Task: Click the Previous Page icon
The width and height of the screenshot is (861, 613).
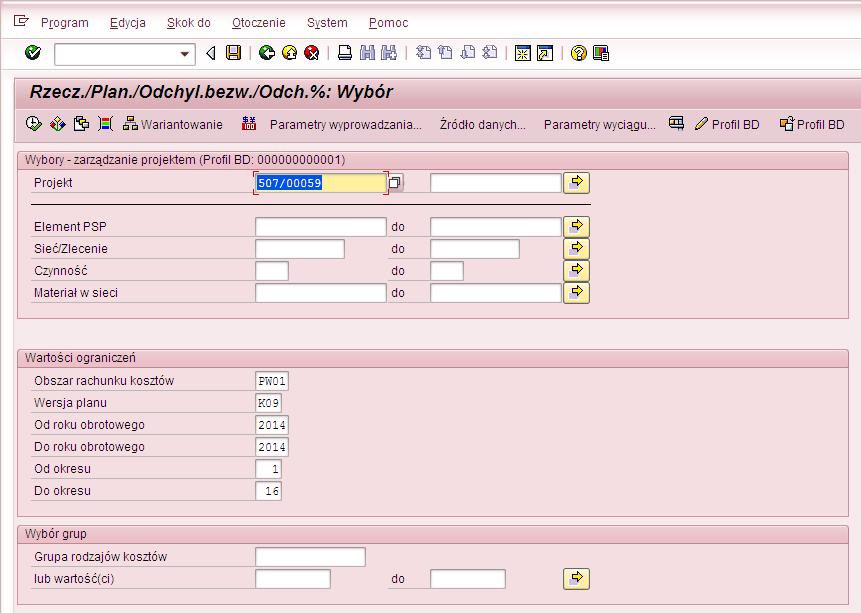Action: tap(445, 53)
